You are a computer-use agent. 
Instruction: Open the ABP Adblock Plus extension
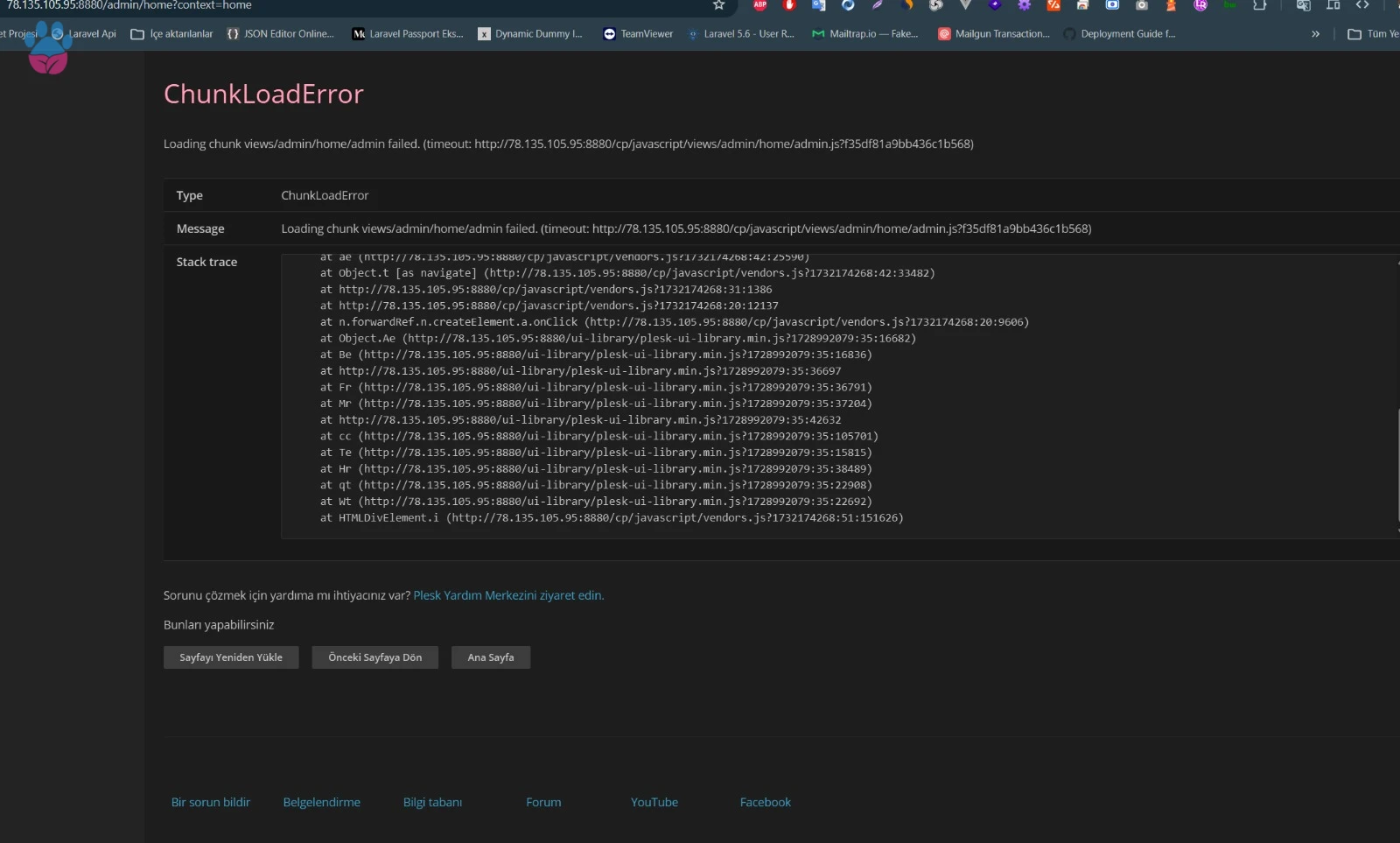pyautogui.click(x=759, y=4)
